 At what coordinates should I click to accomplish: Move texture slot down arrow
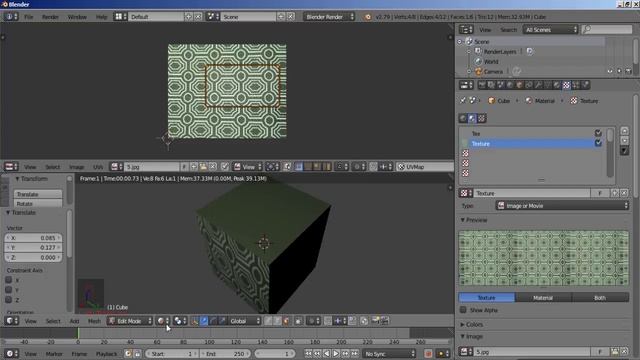[x=624, y=141]
